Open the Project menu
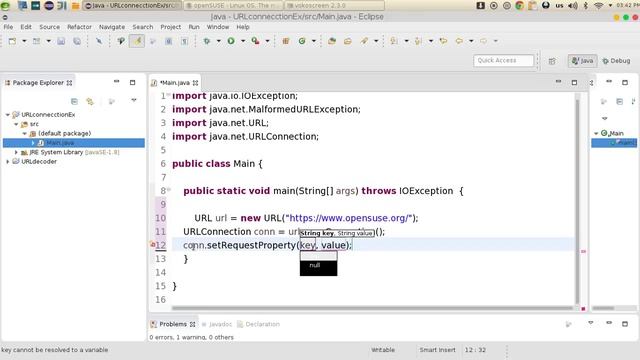Viewport: 640px width, 360px height. 171,27
